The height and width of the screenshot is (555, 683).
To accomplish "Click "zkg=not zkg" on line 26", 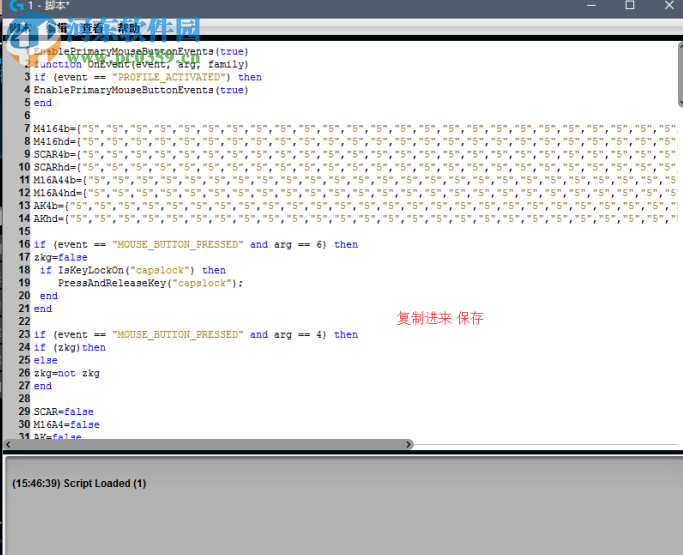I will (x=67, y=373).
